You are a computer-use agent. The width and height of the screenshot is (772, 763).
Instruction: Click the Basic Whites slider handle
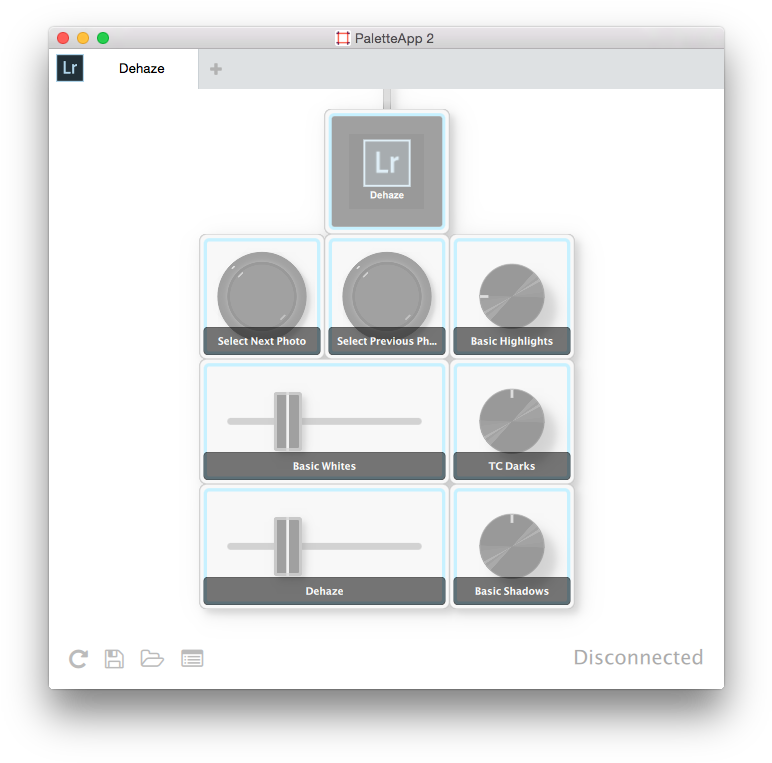[288, 421]
